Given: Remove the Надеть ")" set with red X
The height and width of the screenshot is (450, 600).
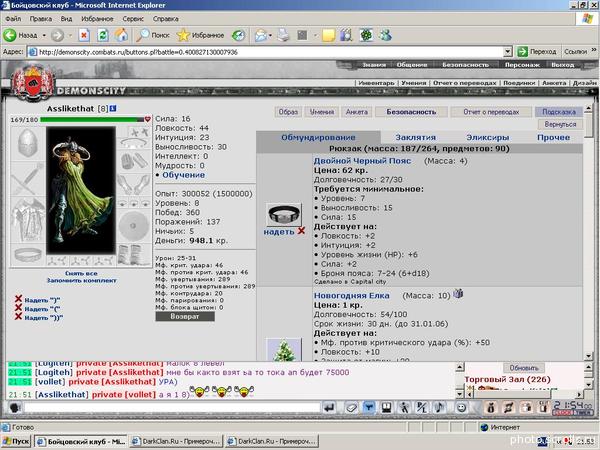Looking at the screenshot, I should point(18,299).
